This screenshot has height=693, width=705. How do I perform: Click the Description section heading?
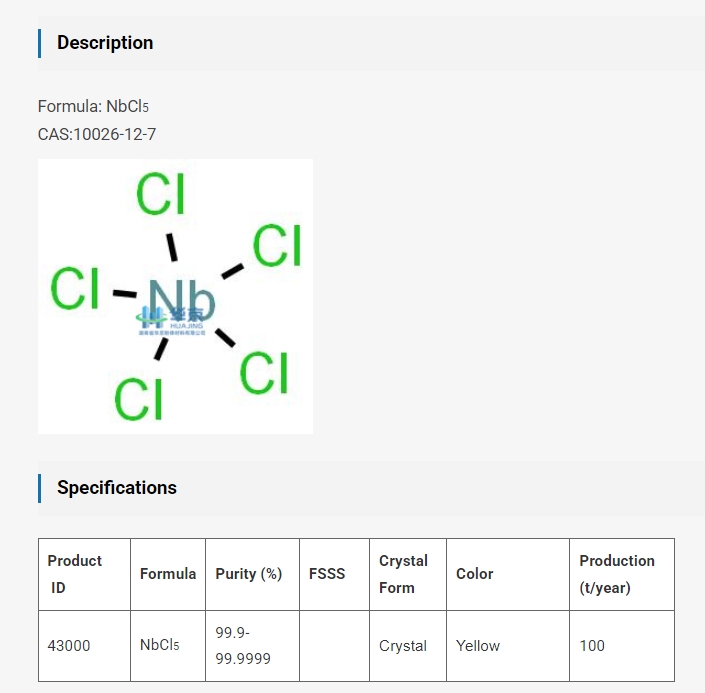105,43
